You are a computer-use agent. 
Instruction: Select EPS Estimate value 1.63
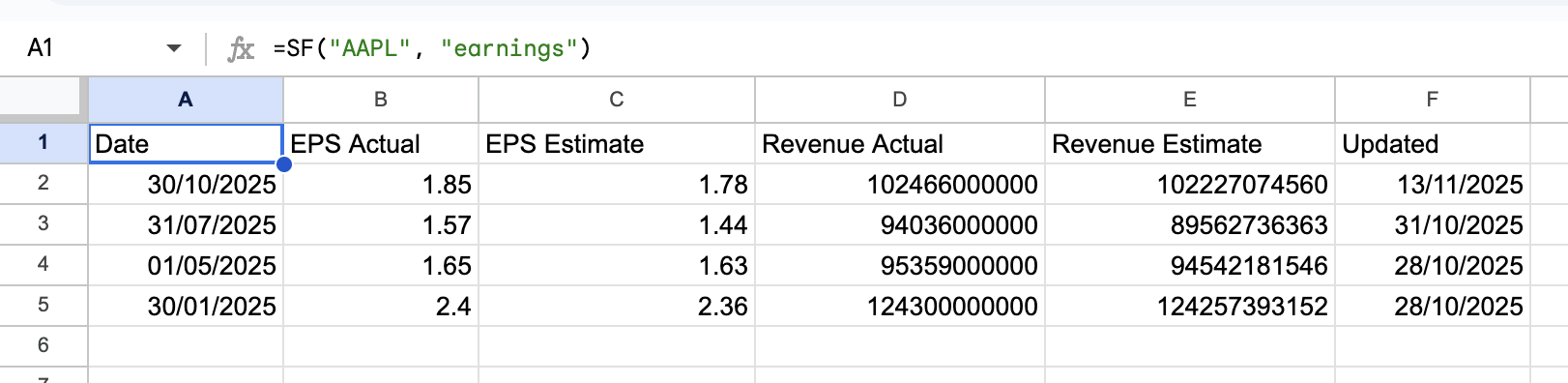[617, 265]
